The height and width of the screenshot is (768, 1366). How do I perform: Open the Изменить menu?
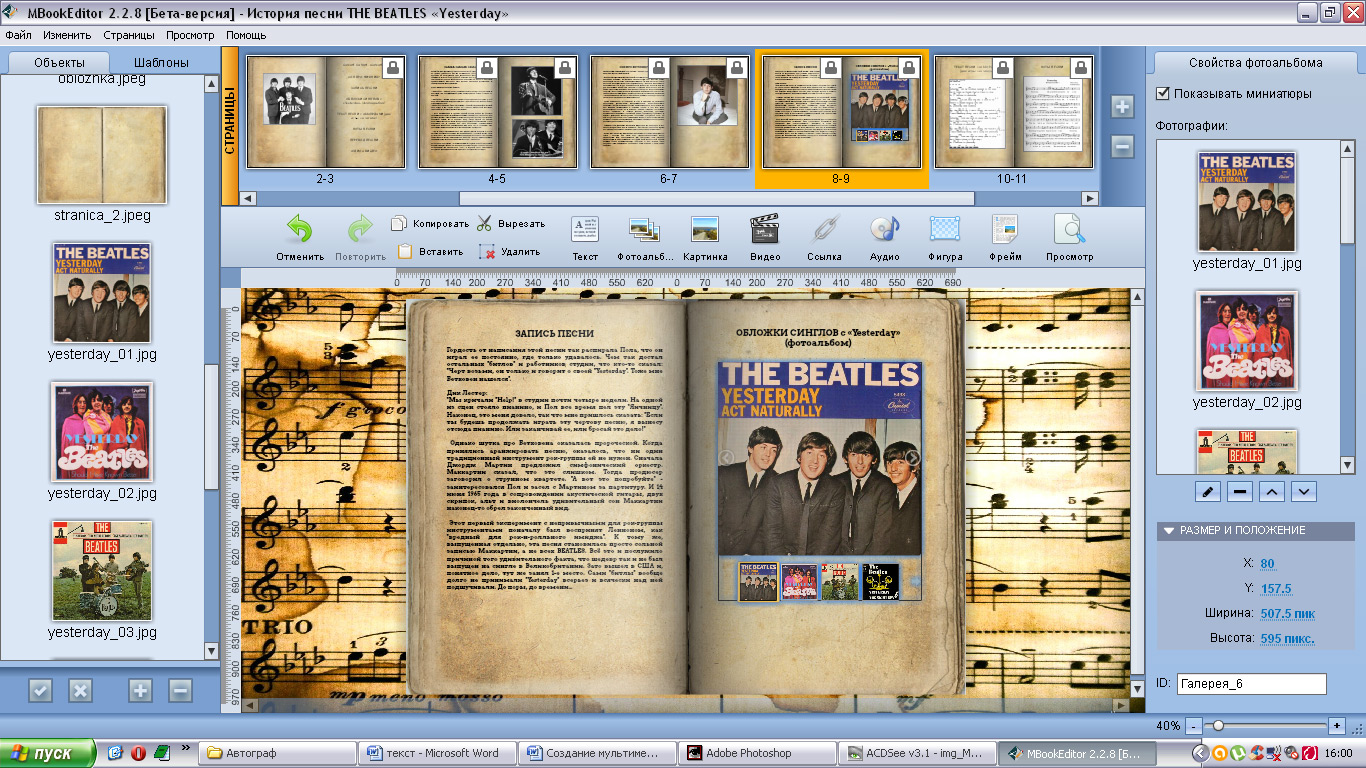(67, 35)
